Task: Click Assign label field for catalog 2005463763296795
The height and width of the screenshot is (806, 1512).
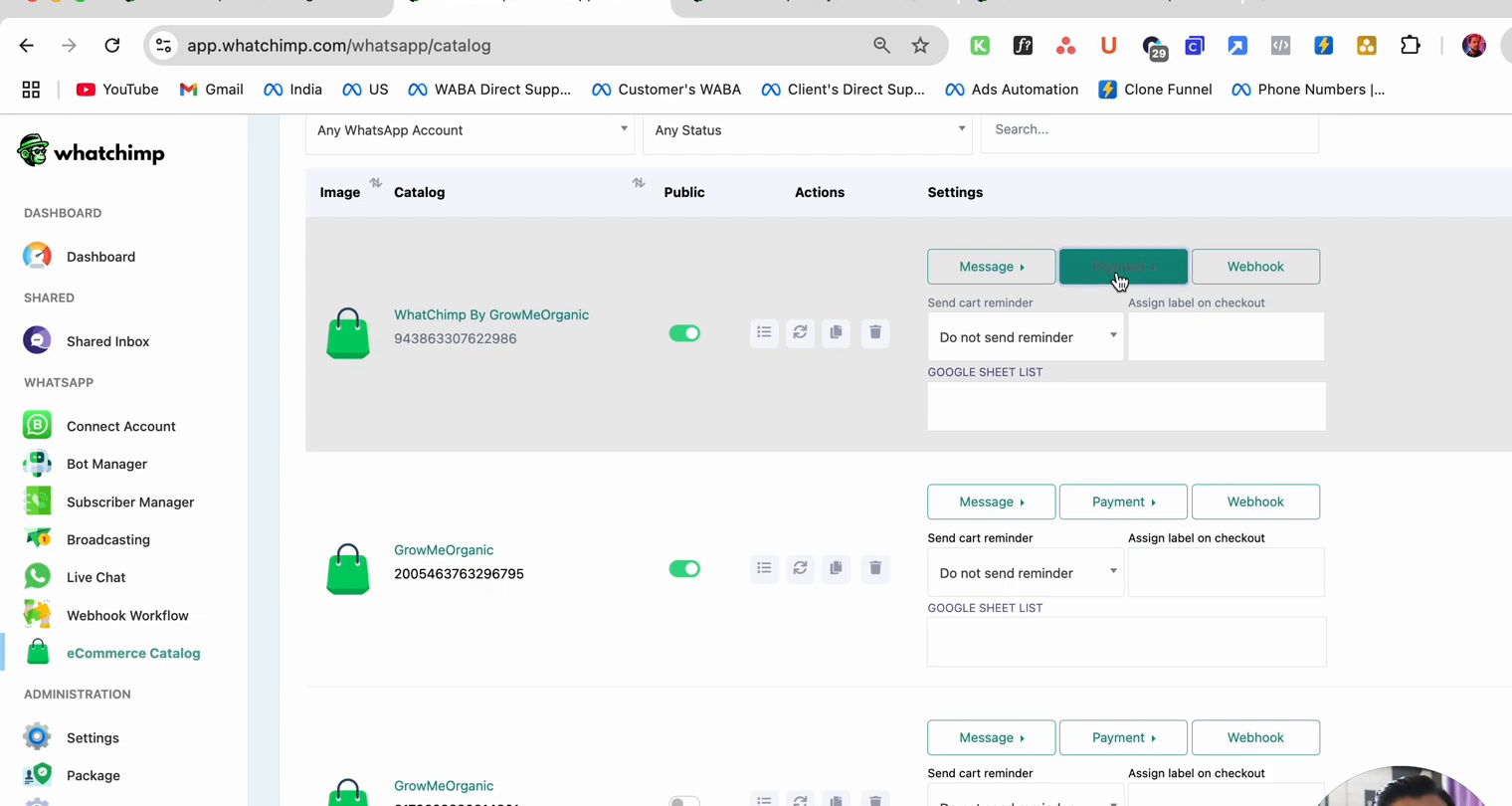Action: pos(1227,572)
